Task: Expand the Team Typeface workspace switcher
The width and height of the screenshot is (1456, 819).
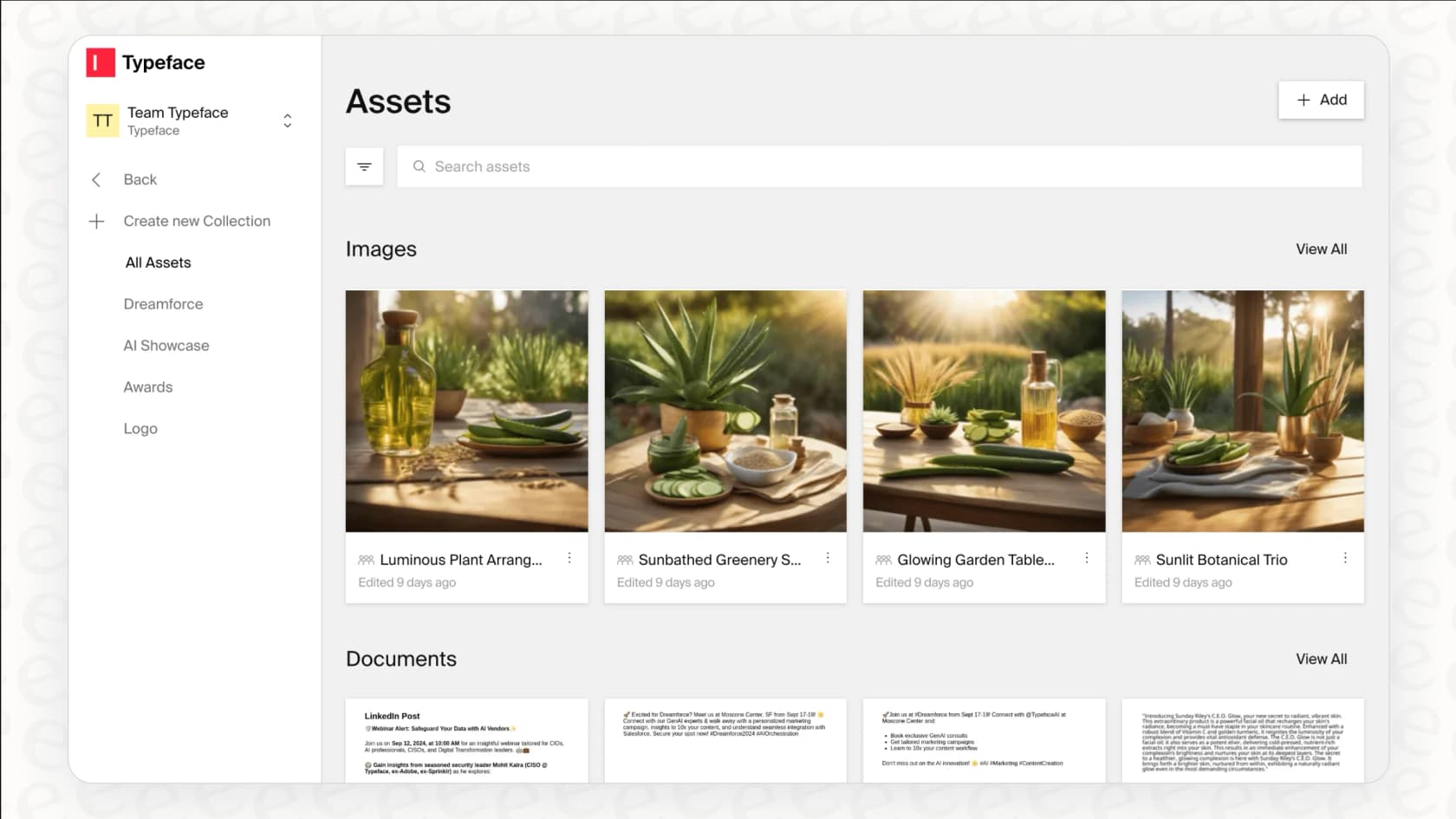Action: click(x=288, y=120)
